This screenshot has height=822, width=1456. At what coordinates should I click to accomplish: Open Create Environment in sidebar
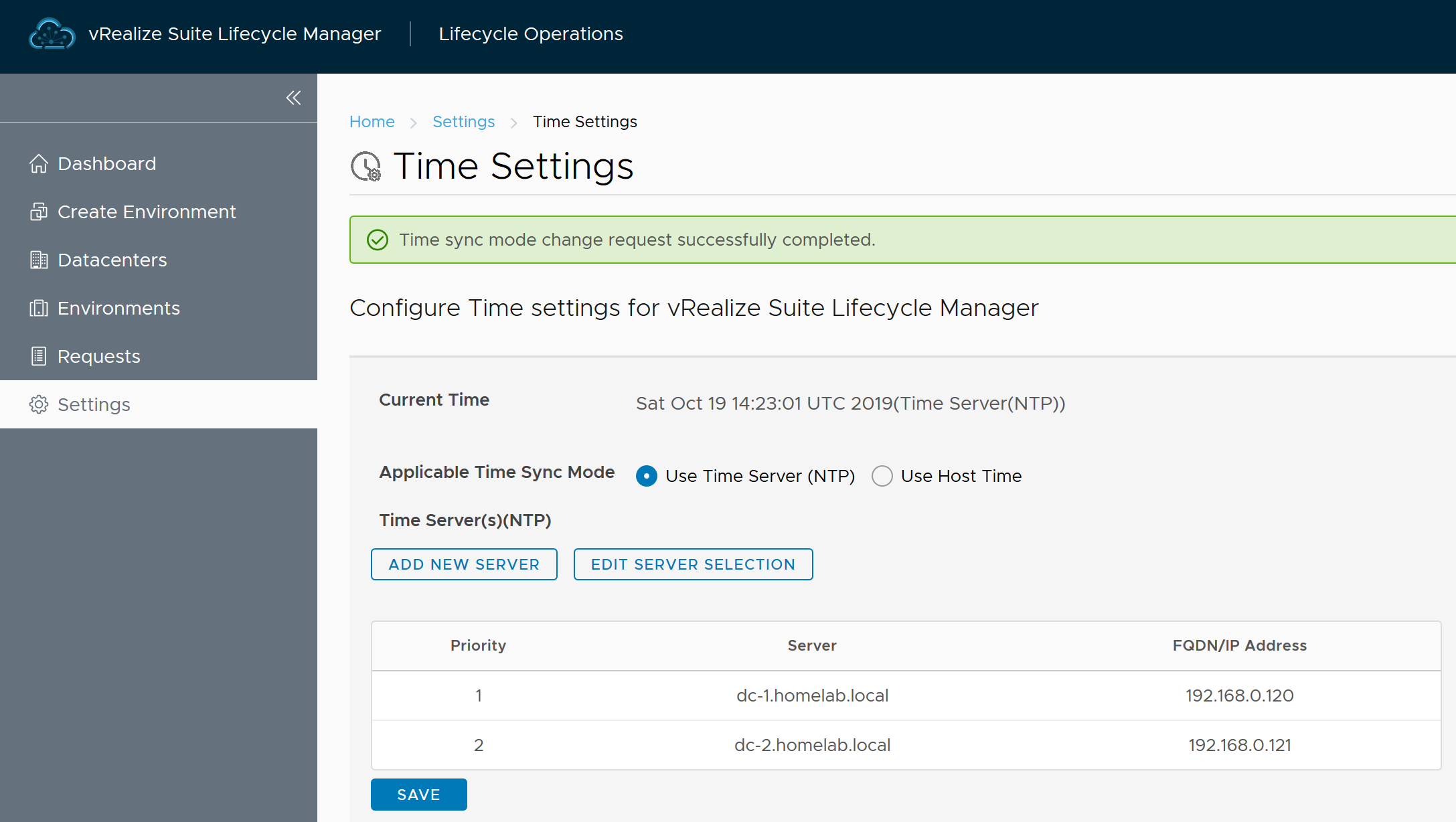[x=159, y=212]
